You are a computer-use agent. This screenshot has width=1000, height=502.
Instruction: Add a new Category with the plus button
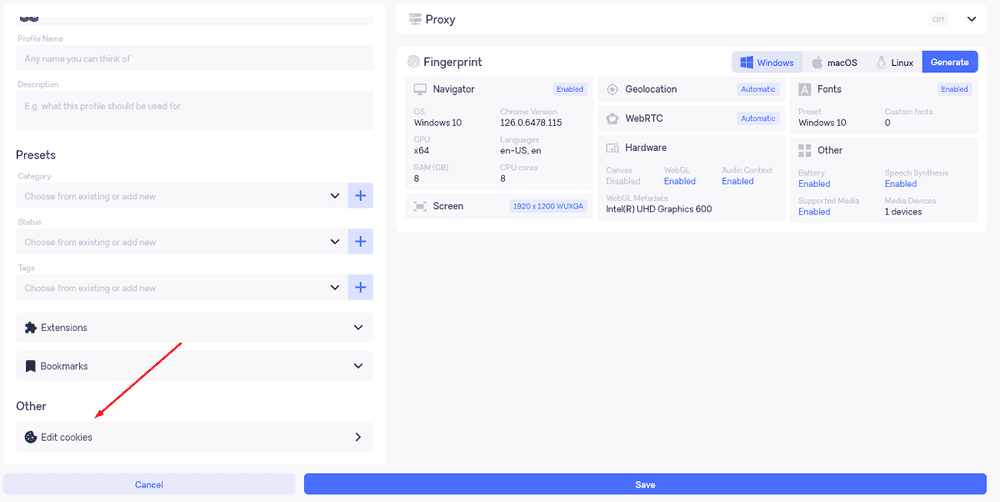coord(360,196)
